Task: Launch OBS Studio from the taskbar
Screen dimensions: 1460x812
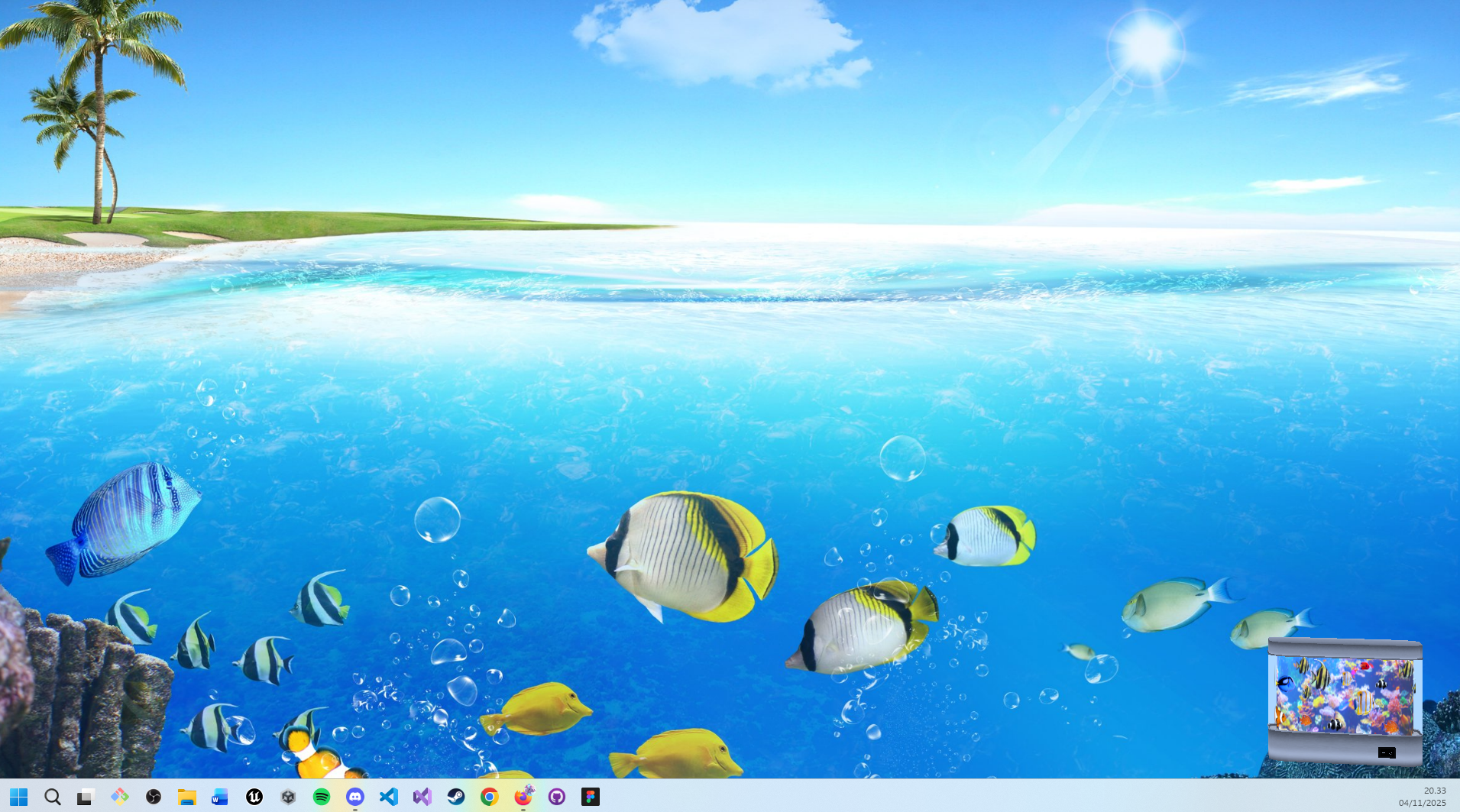Action: click(x=154, y=797)
